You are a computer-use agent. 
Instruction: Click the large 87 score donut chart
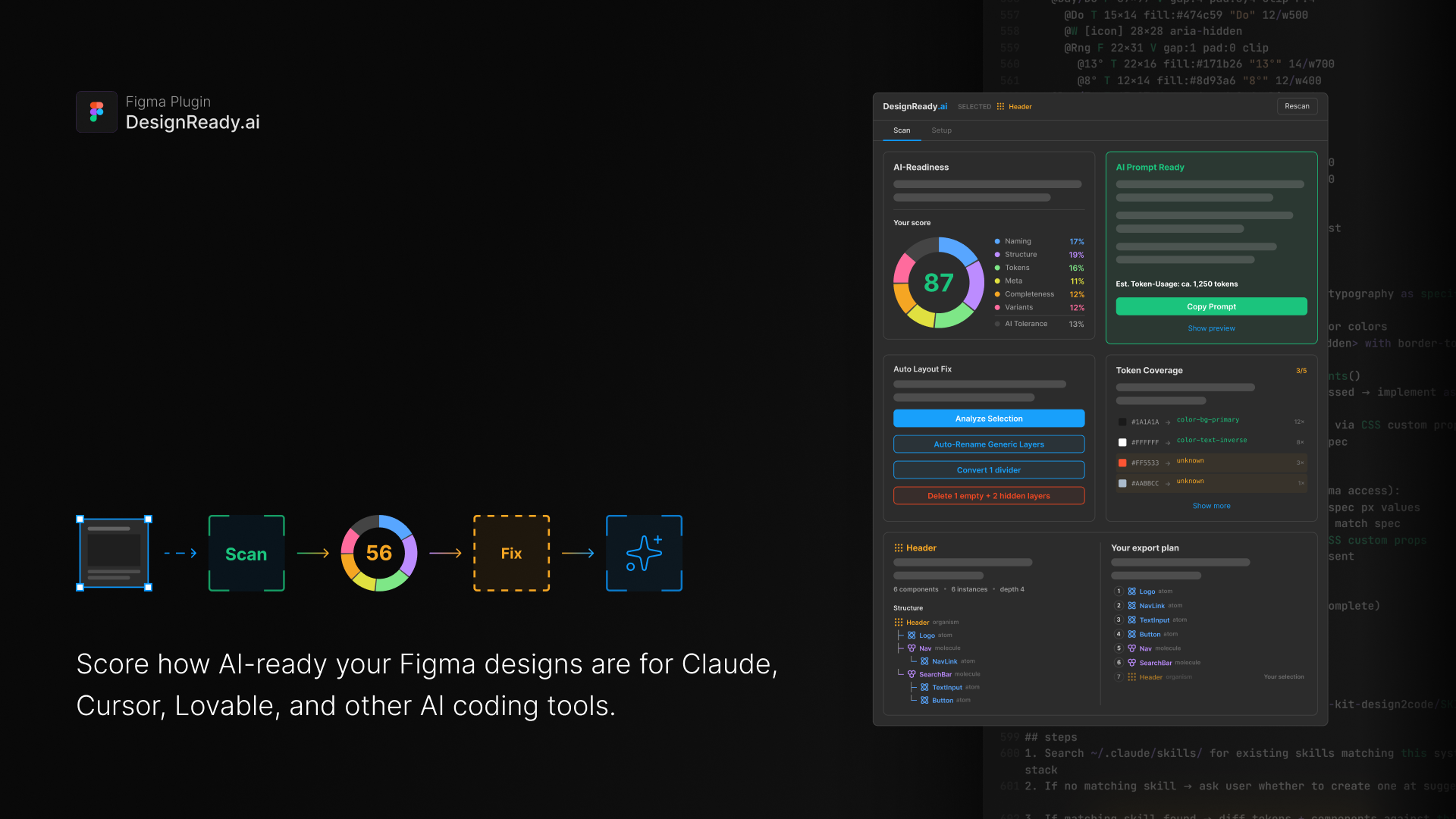[939, 283]
